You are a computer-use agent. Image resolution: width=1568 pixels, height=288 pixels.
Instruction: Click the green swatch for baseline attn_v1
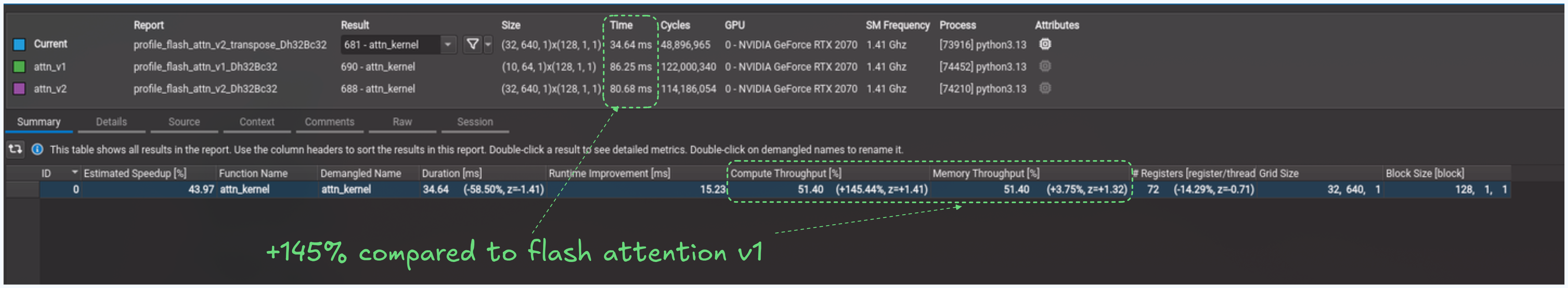click(20, 66)
